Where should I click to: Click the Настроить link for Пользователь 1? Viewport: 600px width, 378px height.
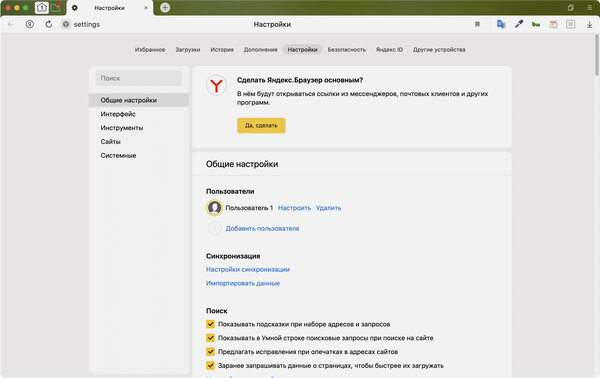[294, 208]
